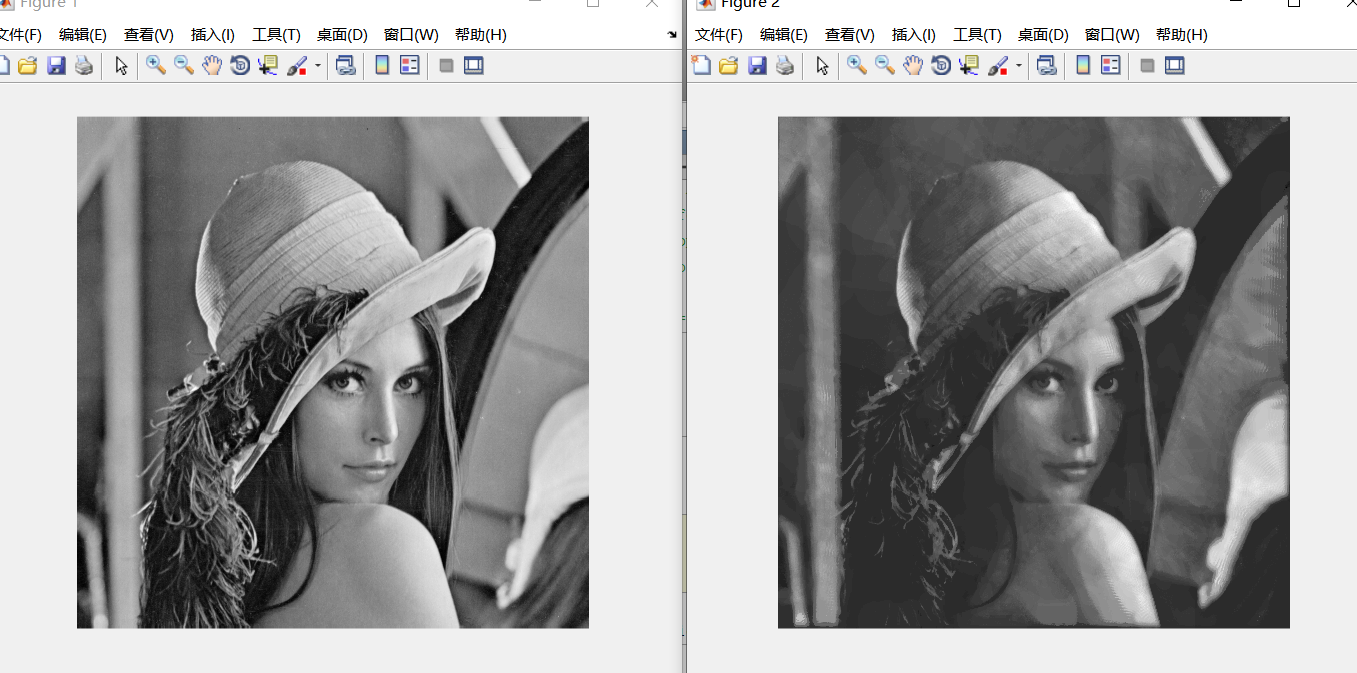Select the Pan hand tool in Figure 2

coord(913,66)
